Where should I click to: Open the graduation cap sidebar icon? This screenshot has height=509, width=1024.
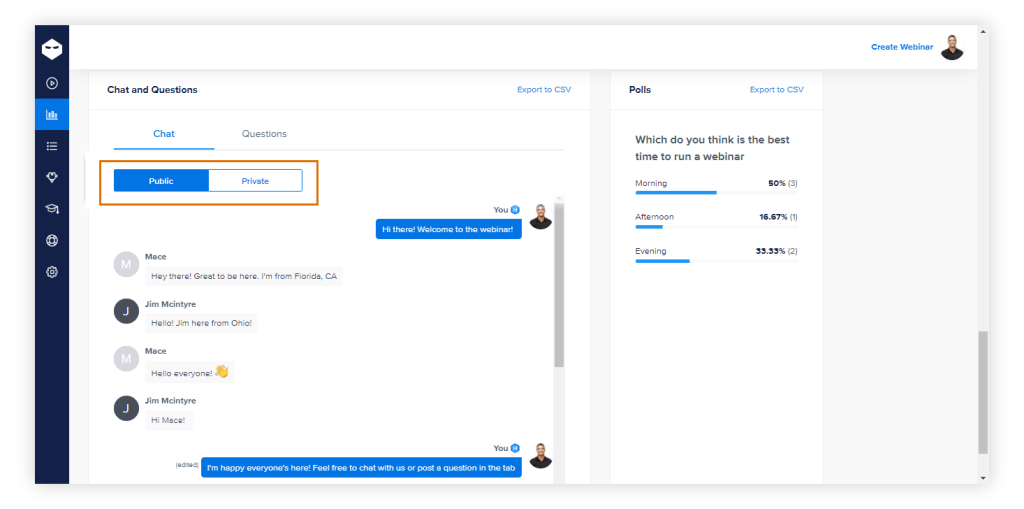[x=52, y=209]
